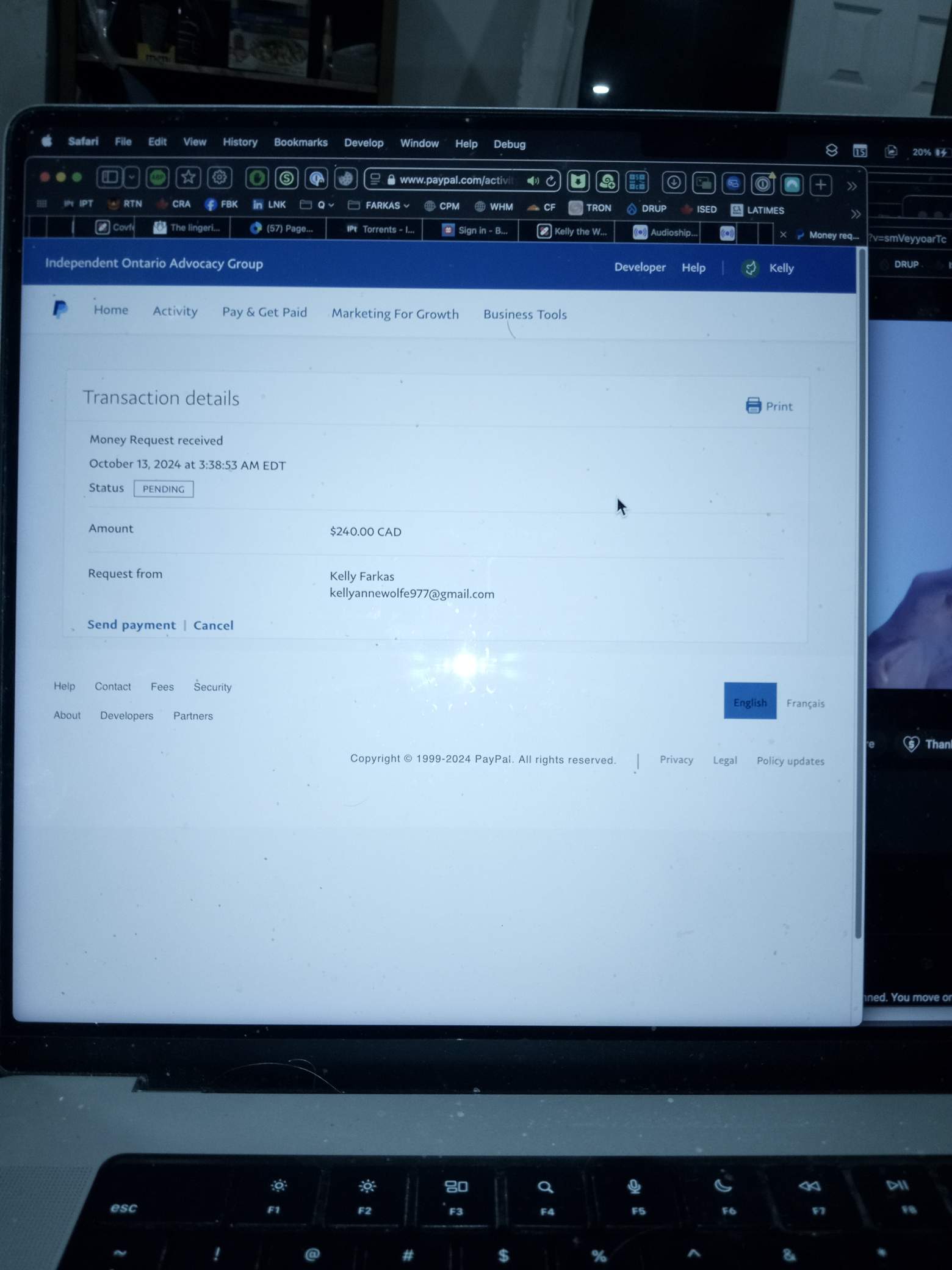Open the CPM bookmark
952x1270 pixels.
(442, 206)
